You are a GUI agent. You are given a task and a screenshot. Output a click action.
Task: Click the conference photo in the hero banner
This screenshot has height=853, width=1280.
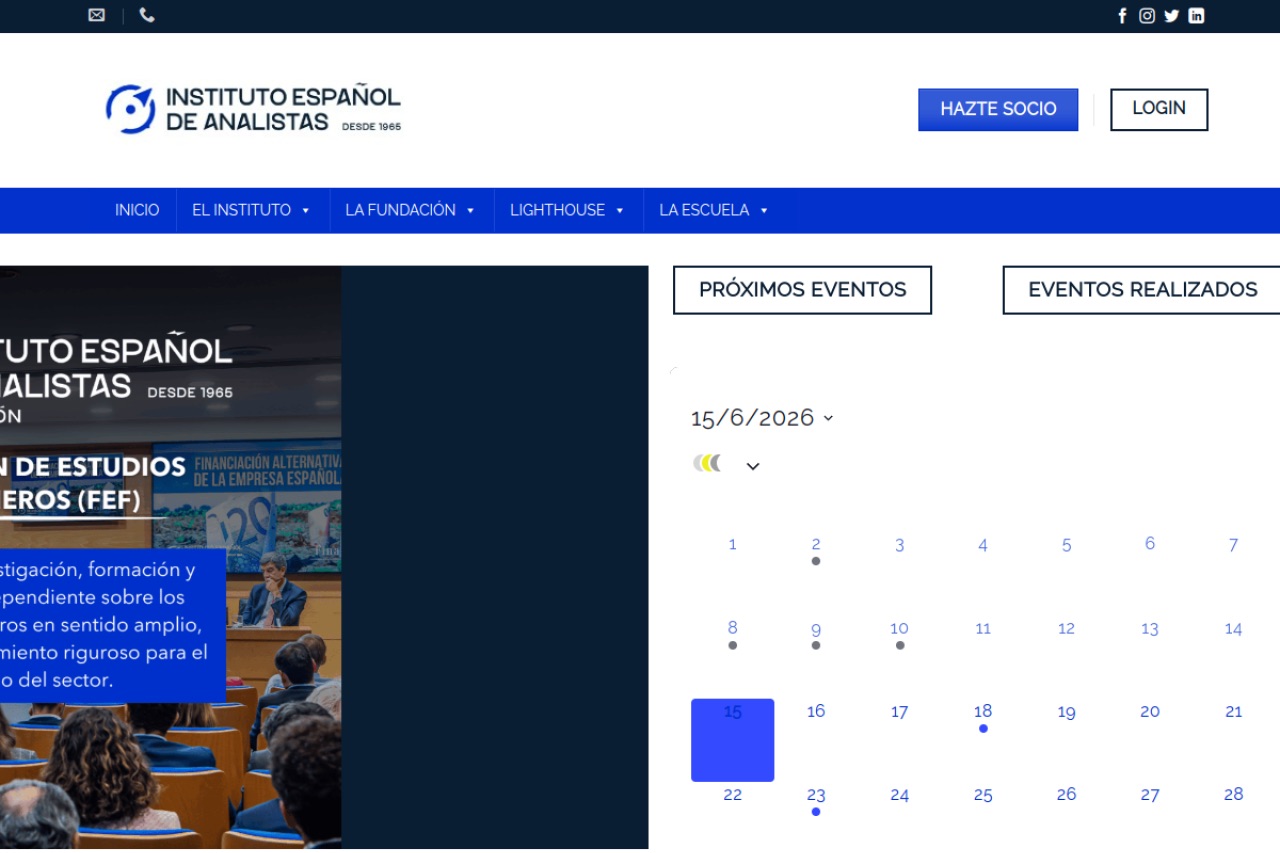pos(171,557)
